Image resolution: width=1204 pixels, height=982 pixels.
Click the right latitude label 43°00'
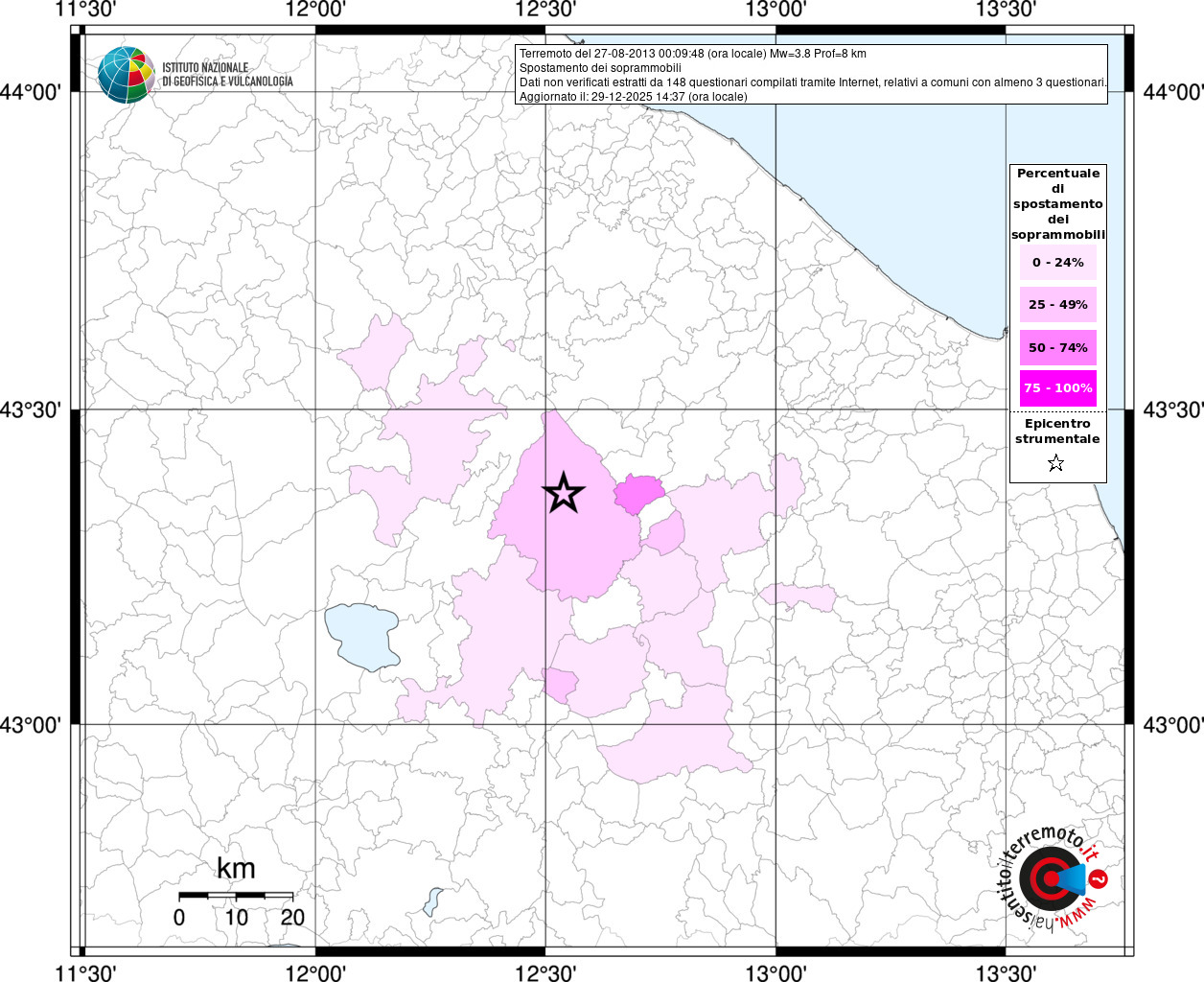[1173, 725]
